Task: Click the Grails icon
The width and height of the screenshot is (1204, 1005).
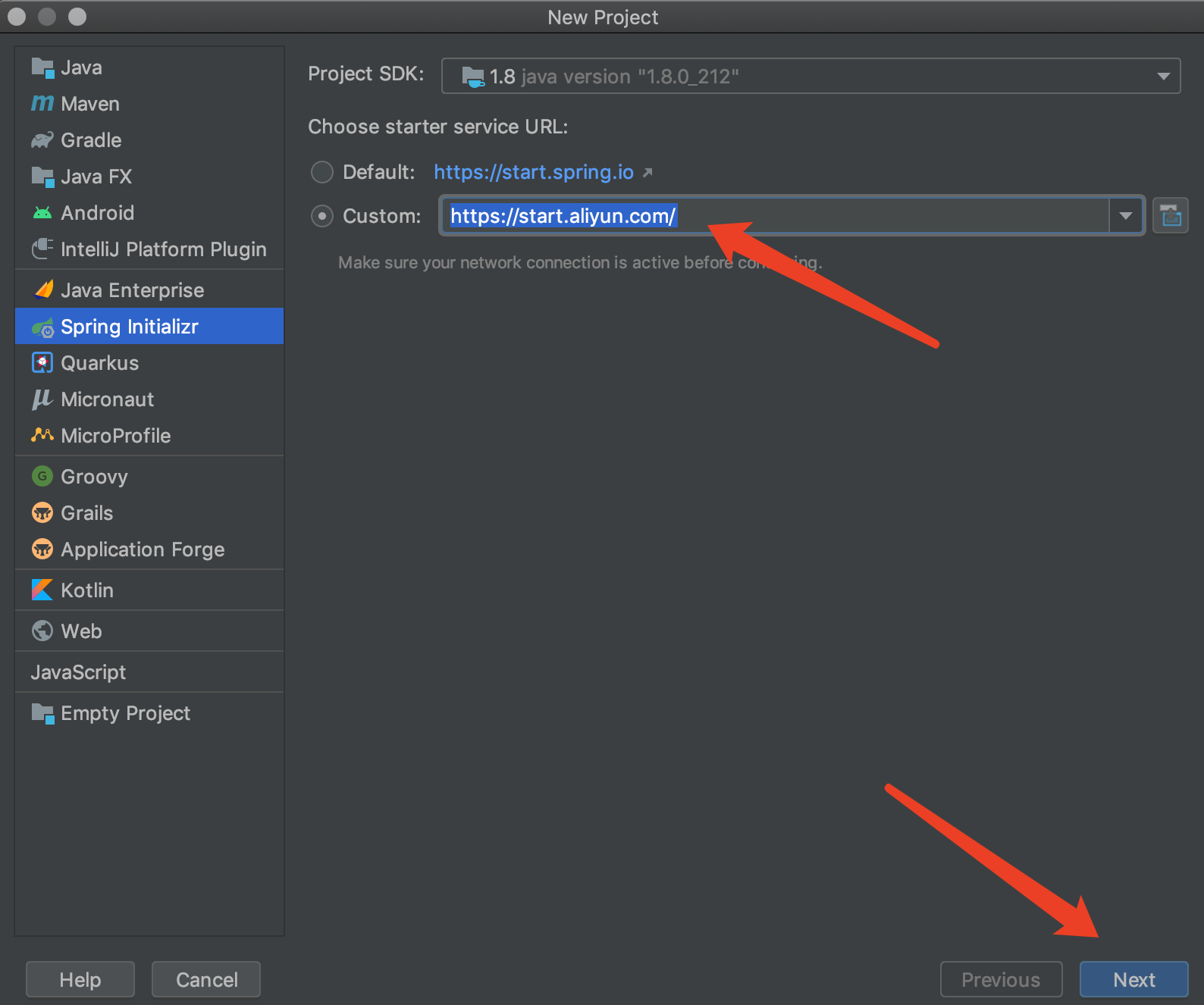Action: (42, 512)
